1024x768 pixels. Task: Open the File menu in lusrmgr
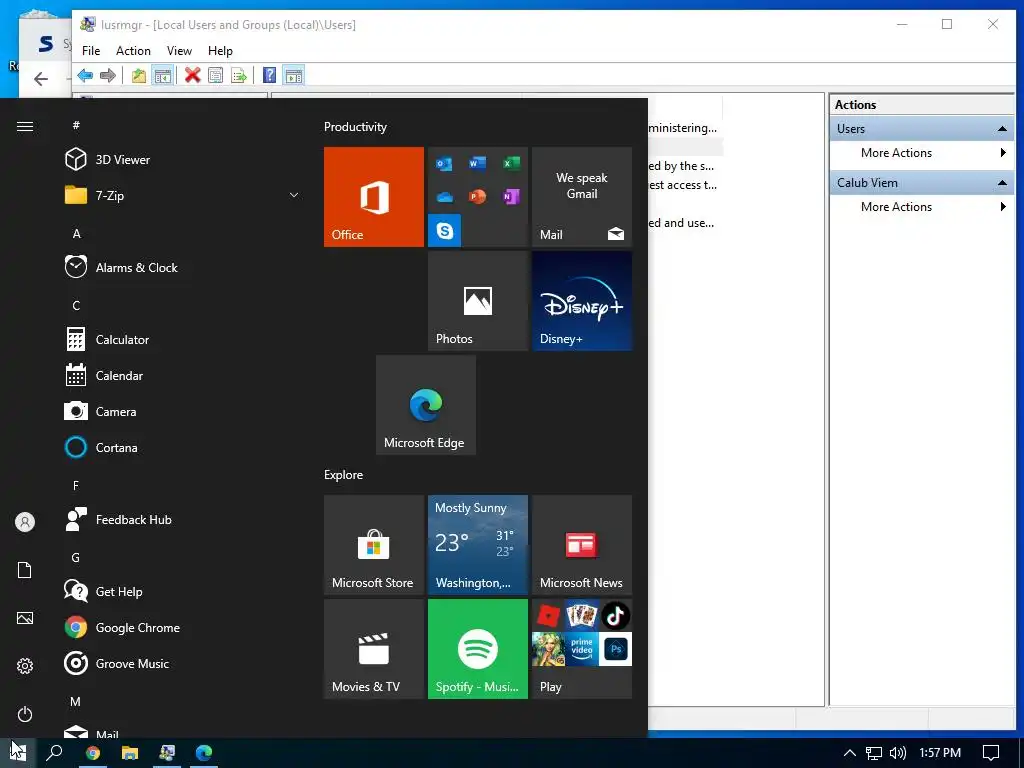click(91, 51)
